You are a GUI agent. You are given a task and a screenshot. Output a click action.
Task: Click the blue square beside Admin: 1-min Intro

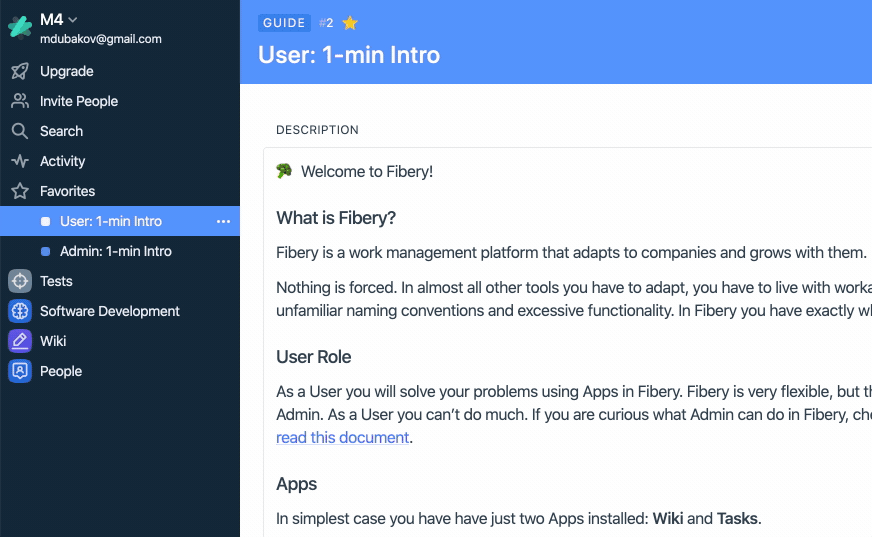pos(45,251)
